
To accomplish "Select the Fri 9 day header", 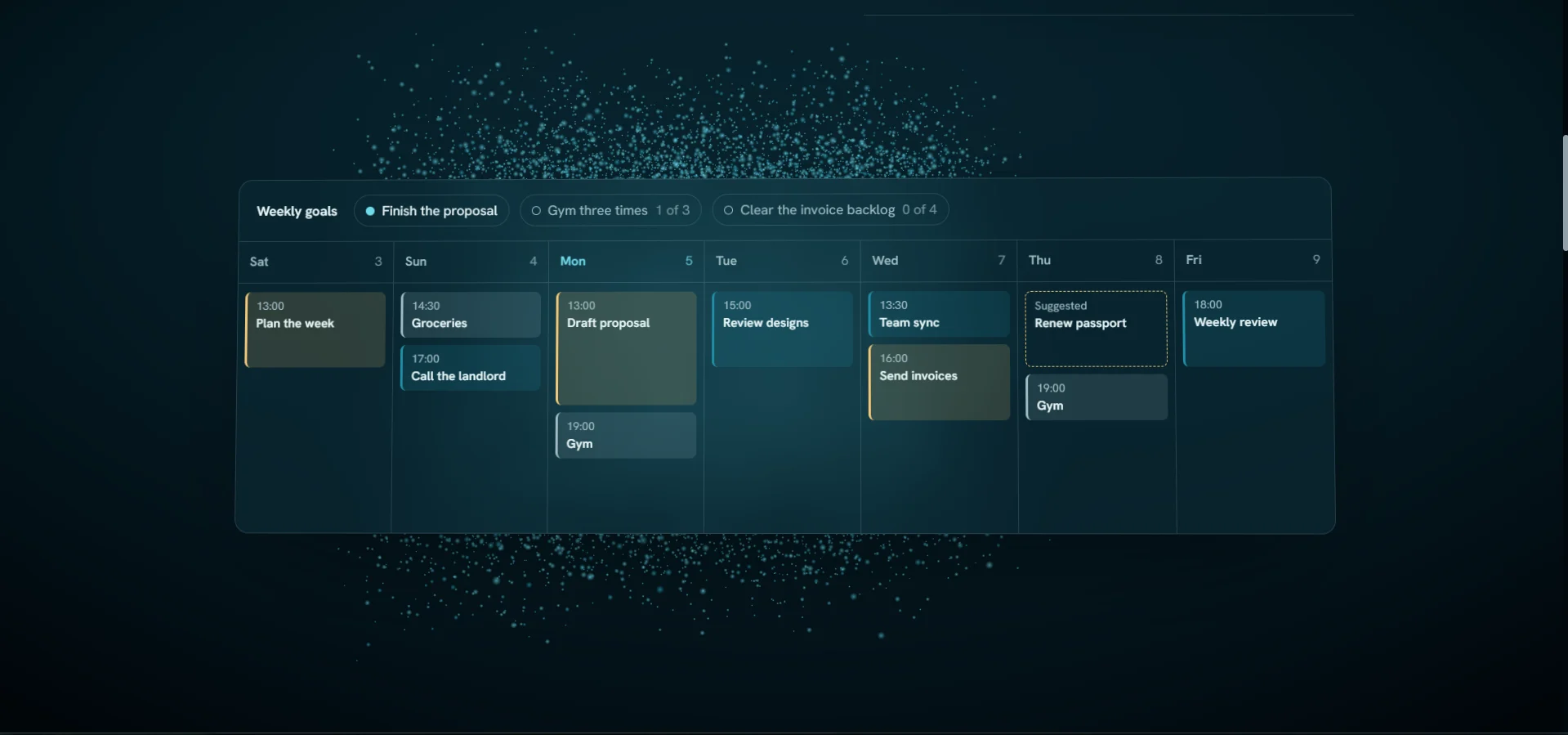I will tap(1253, 259).
